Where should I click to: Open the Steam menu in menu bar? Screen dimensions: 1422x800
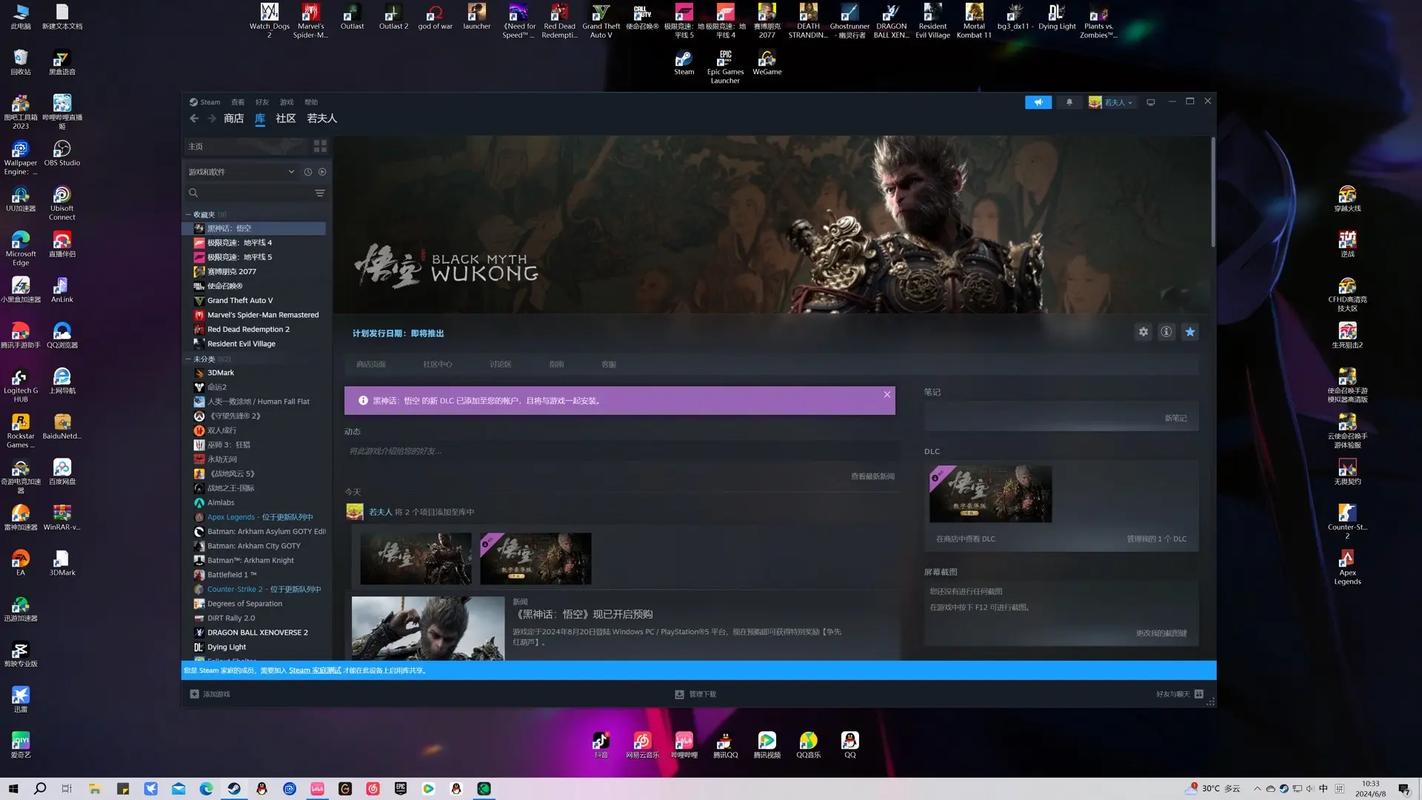point(206,102)
